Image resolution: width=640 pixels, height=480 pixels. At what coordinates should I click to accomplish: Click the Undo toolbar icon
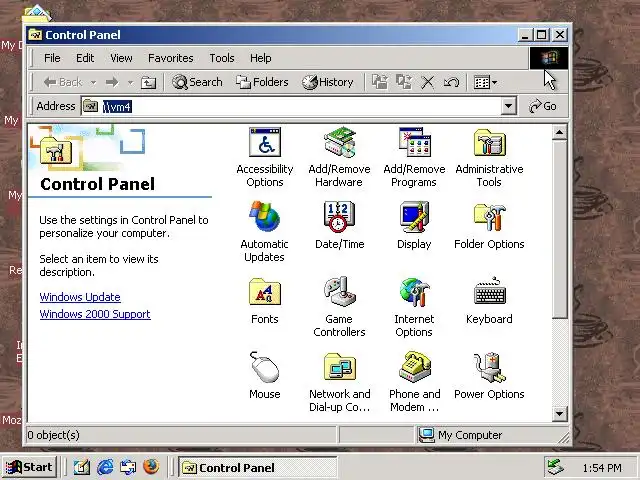click(x=451, y=82)
